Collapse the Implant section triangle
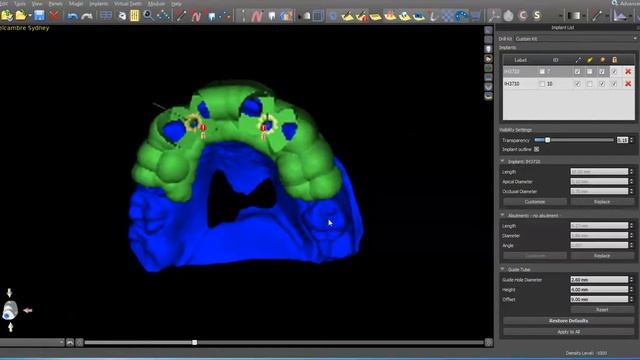This screenshot has width=640, height=360. coord(502,161)
